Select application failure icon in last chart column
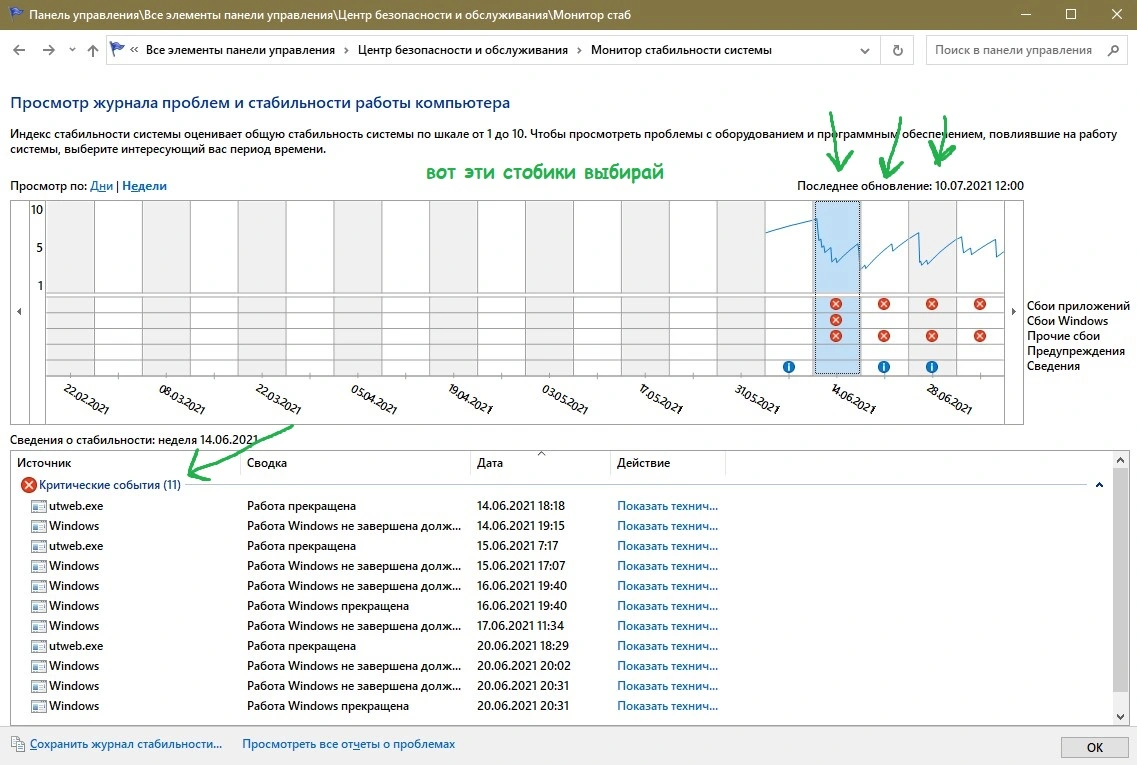This screenshot has height=765, width=1137. pos(980,304)
